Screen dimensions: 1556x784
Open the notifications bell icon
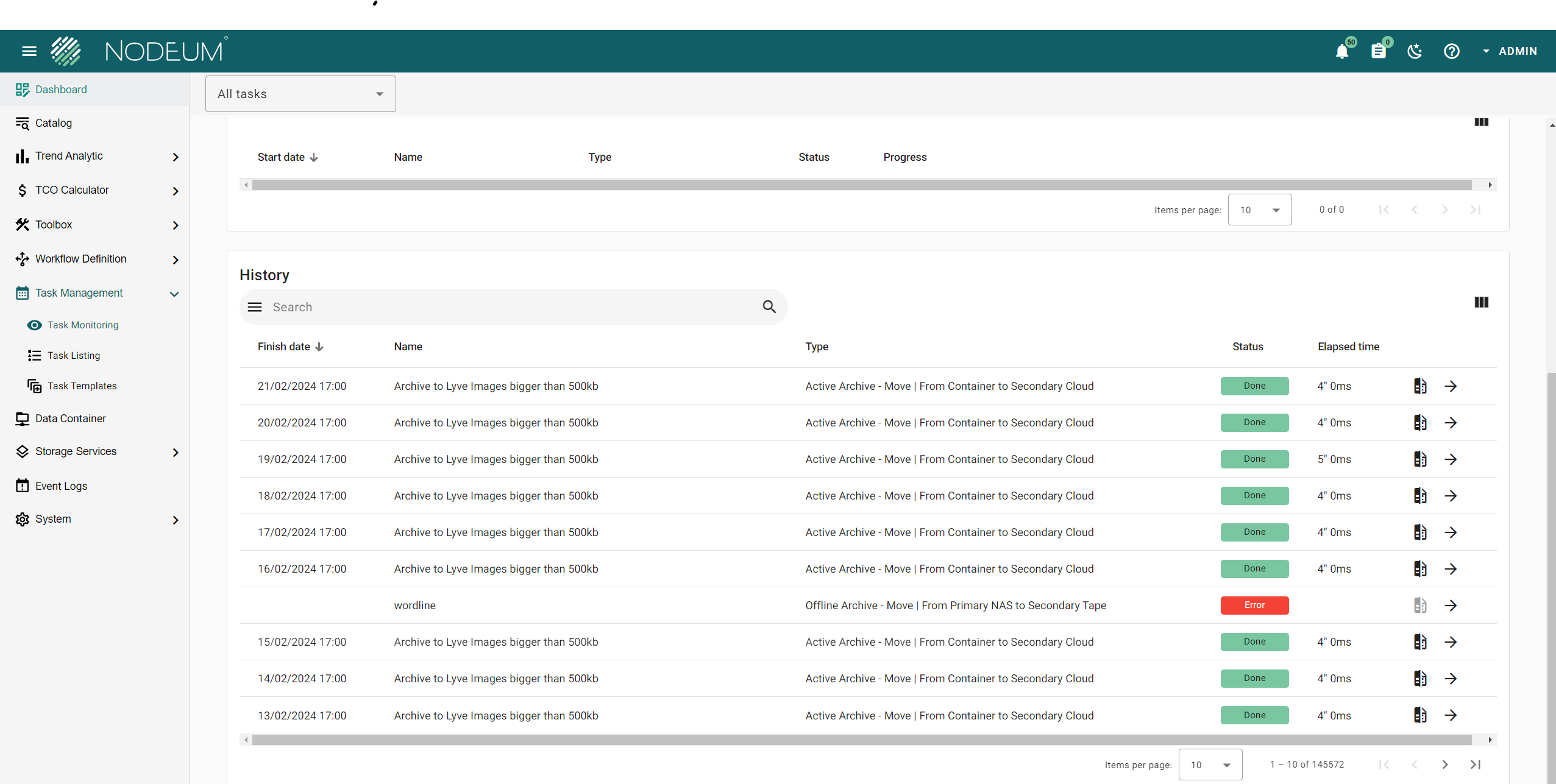tap(1341, 51)
